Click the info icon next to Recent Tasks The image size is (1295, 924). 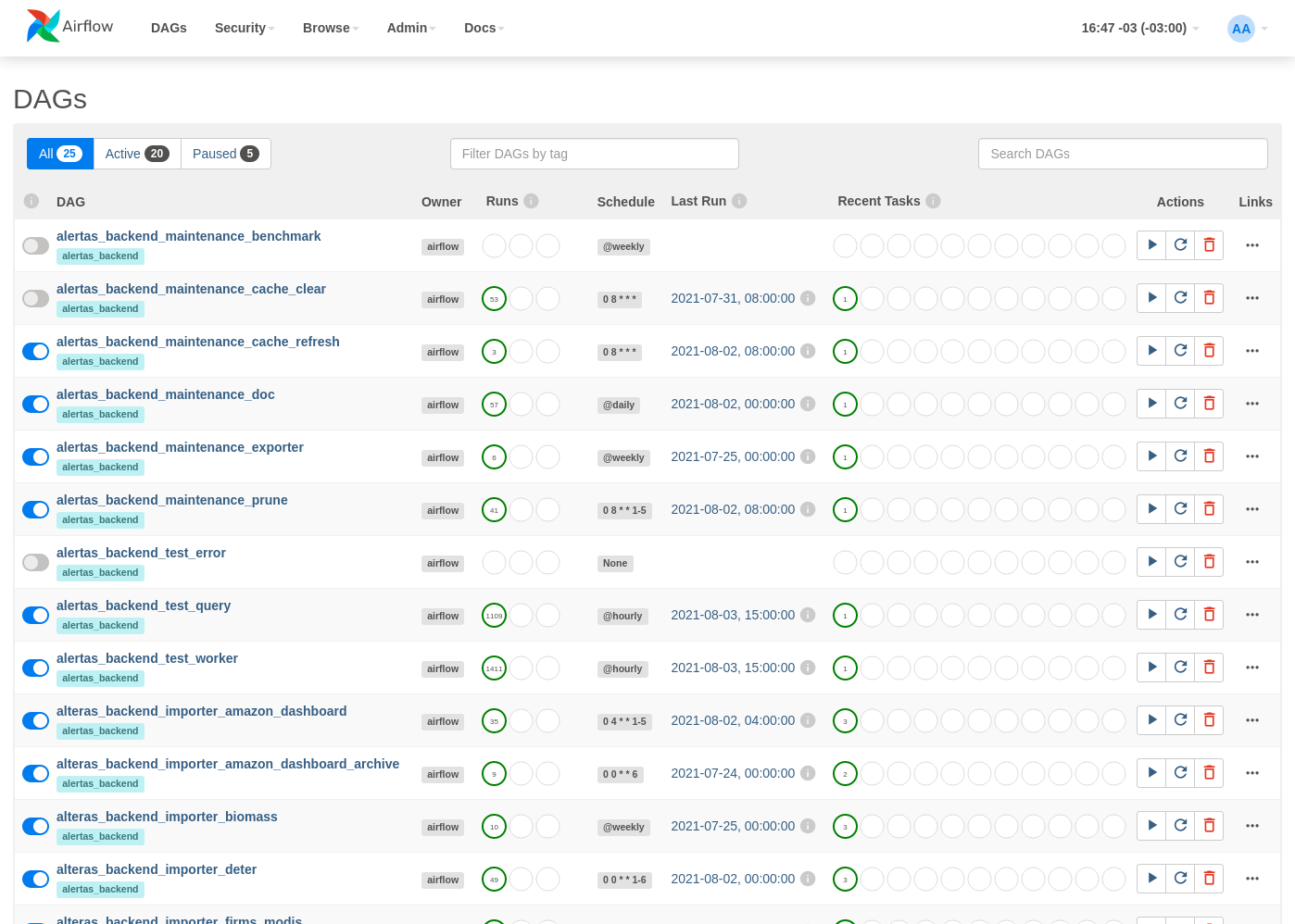933,201
